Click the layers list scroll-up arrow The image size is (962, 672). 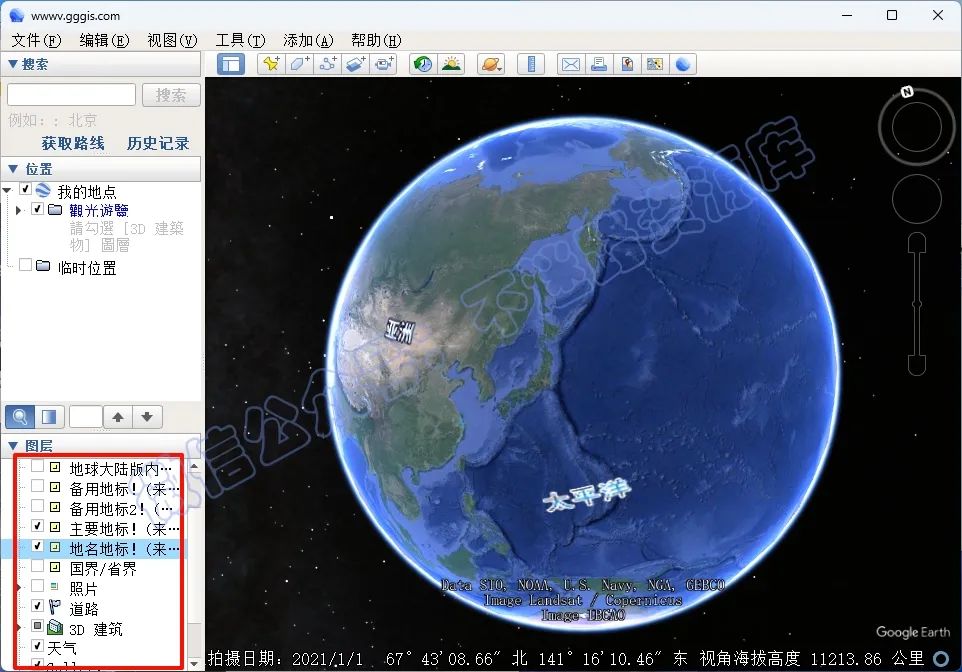click(194, 467)
